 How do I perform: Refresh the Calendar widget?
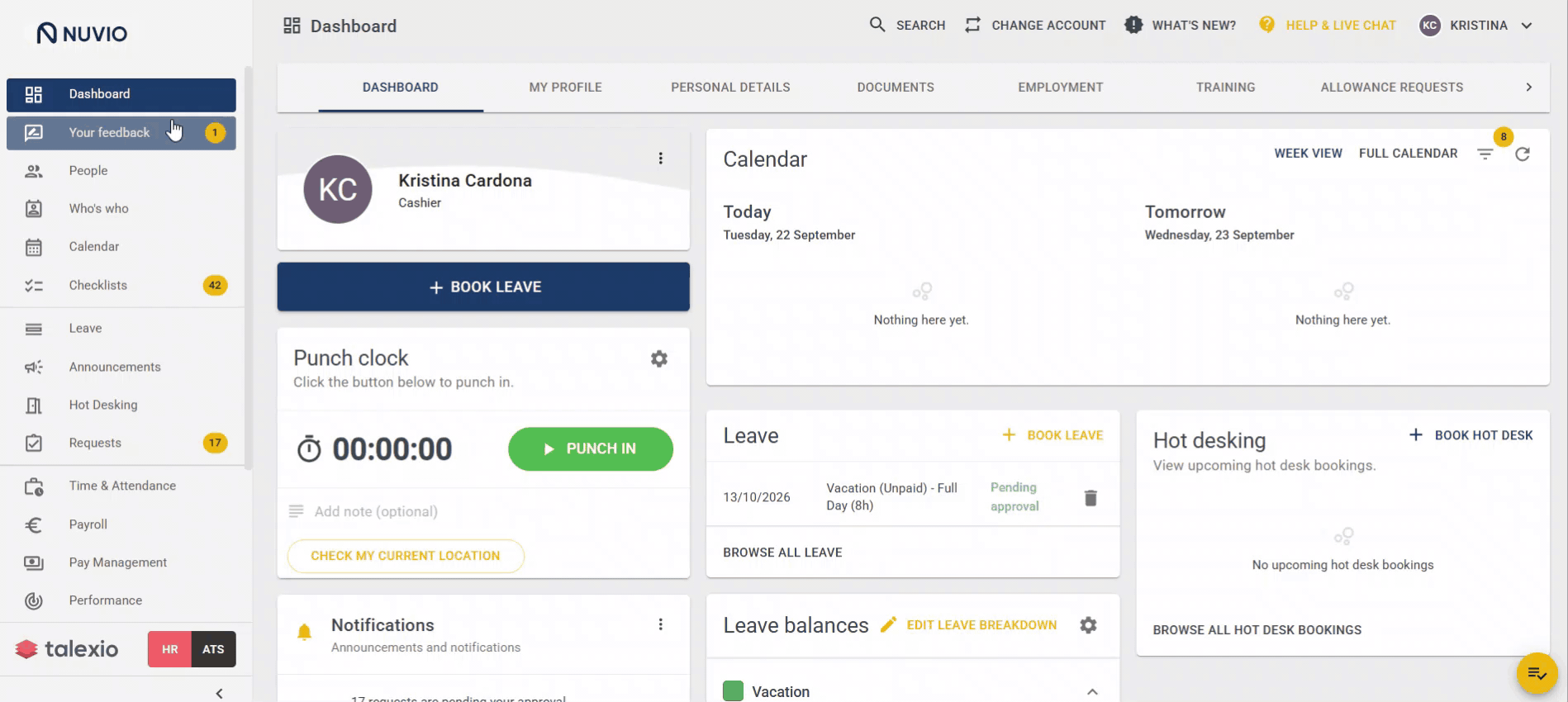pos(1523,154)
